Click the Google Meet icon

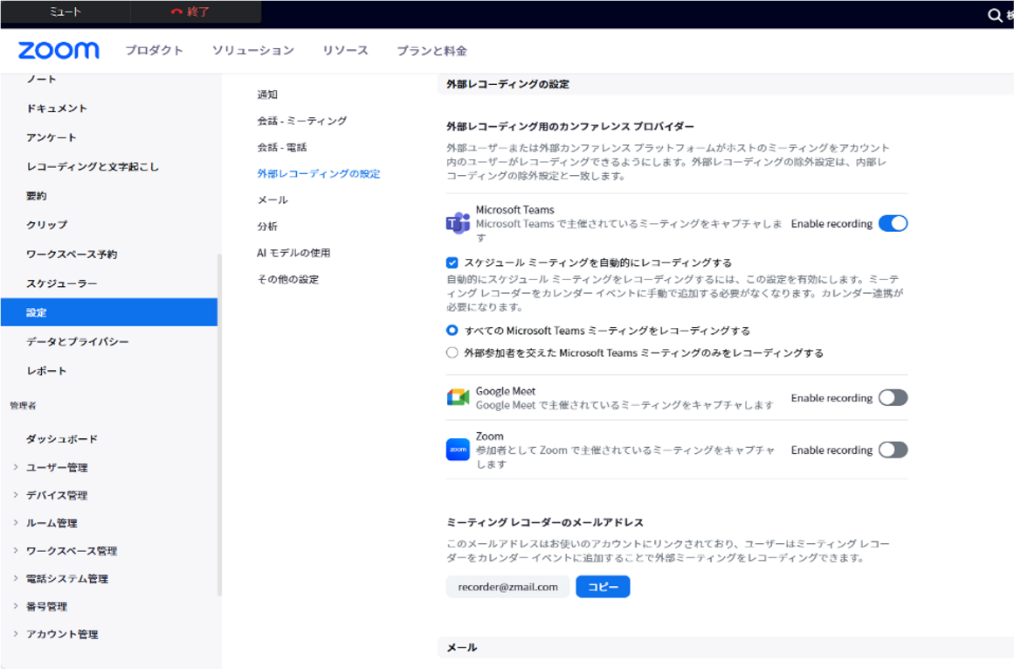[458, 397]
